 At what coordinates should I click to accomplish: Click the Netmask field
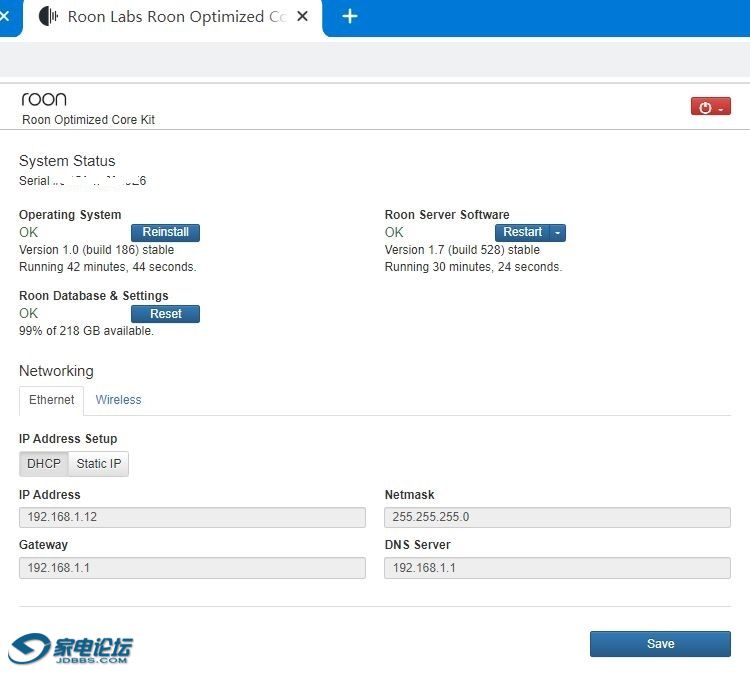557,517
